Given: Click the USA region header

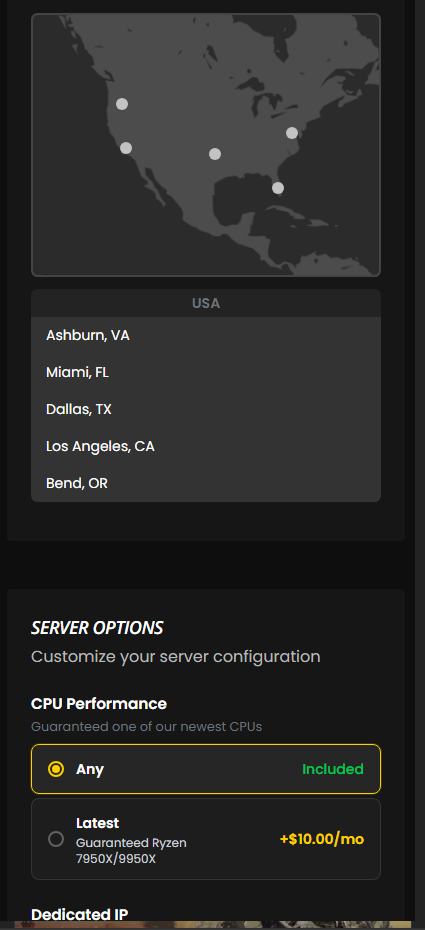Looking at the screenshot, I should pos(206,303).
